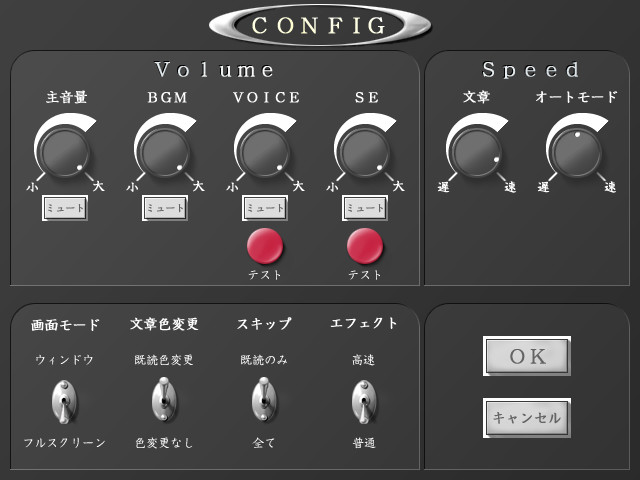Confirm settings with the OK button
This screenshot has height=480, width=640.
pos(527,357)
